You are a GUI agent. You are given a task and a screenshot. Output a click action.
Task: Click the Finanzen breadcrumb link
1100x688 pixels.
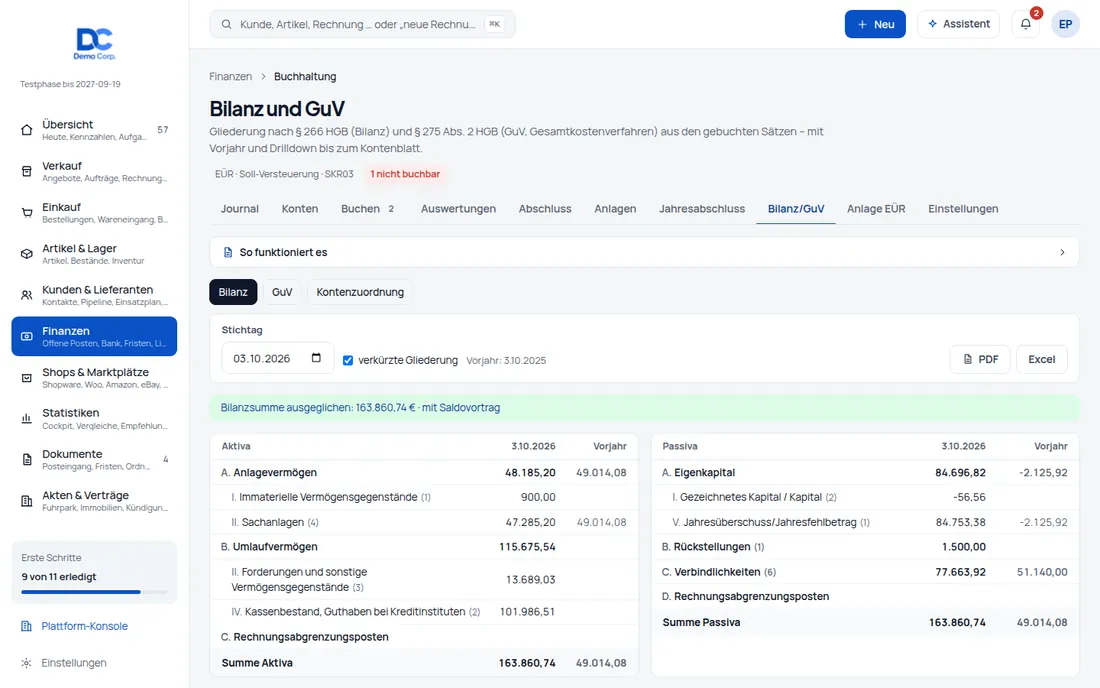click(230, 76)
